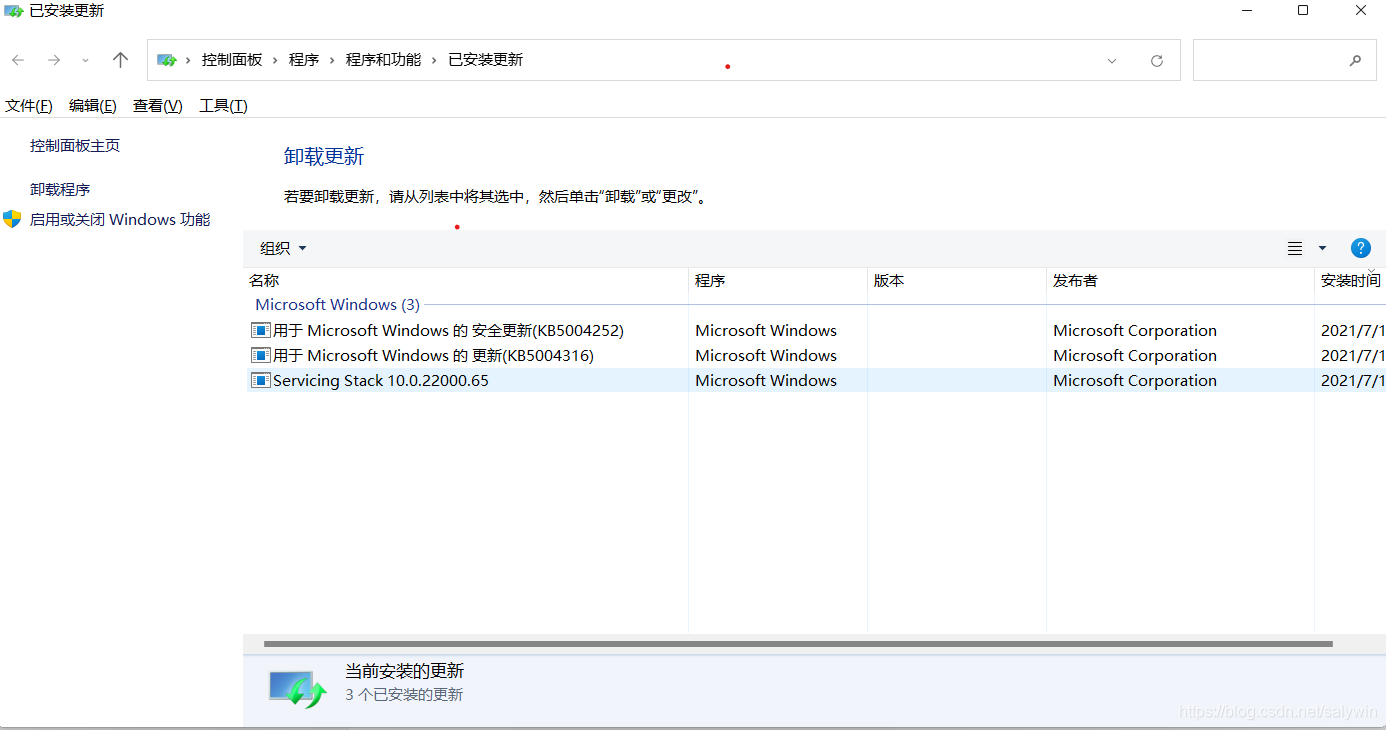Click the address bar location icon

[x=167, y=60]
